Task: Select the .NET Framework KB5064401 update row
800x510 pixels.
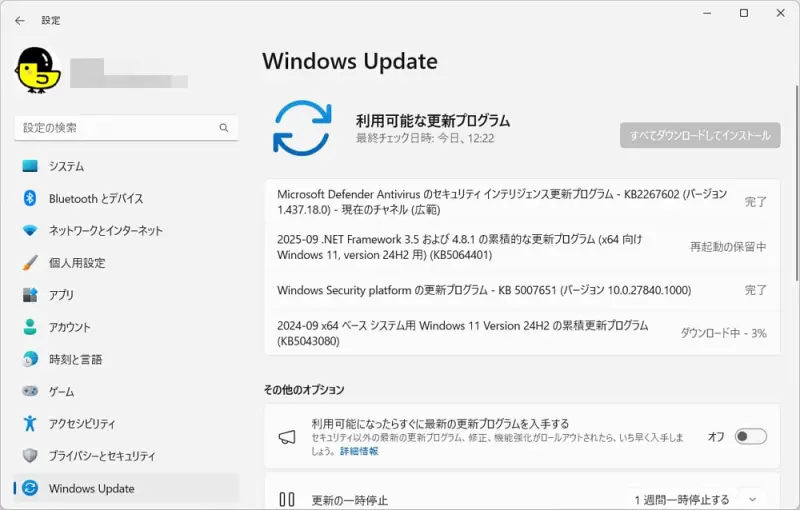Action: [x=522, y=247]
